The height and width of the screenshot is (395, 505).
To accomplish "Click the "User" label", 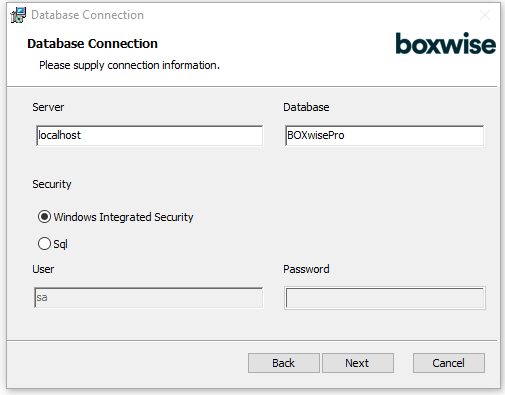I will 43,269.
